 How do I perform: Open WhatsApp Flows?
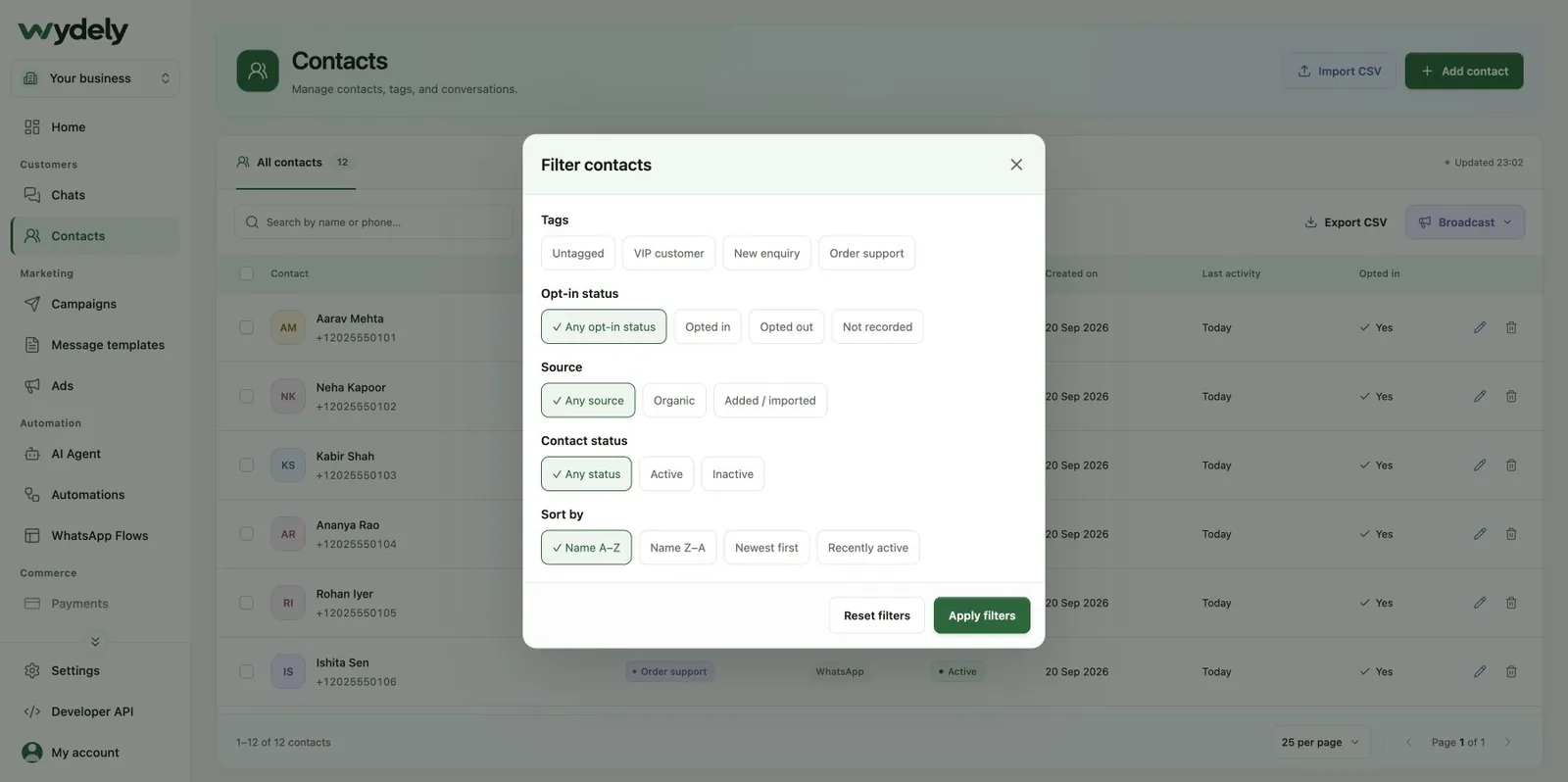coord(95,535)
